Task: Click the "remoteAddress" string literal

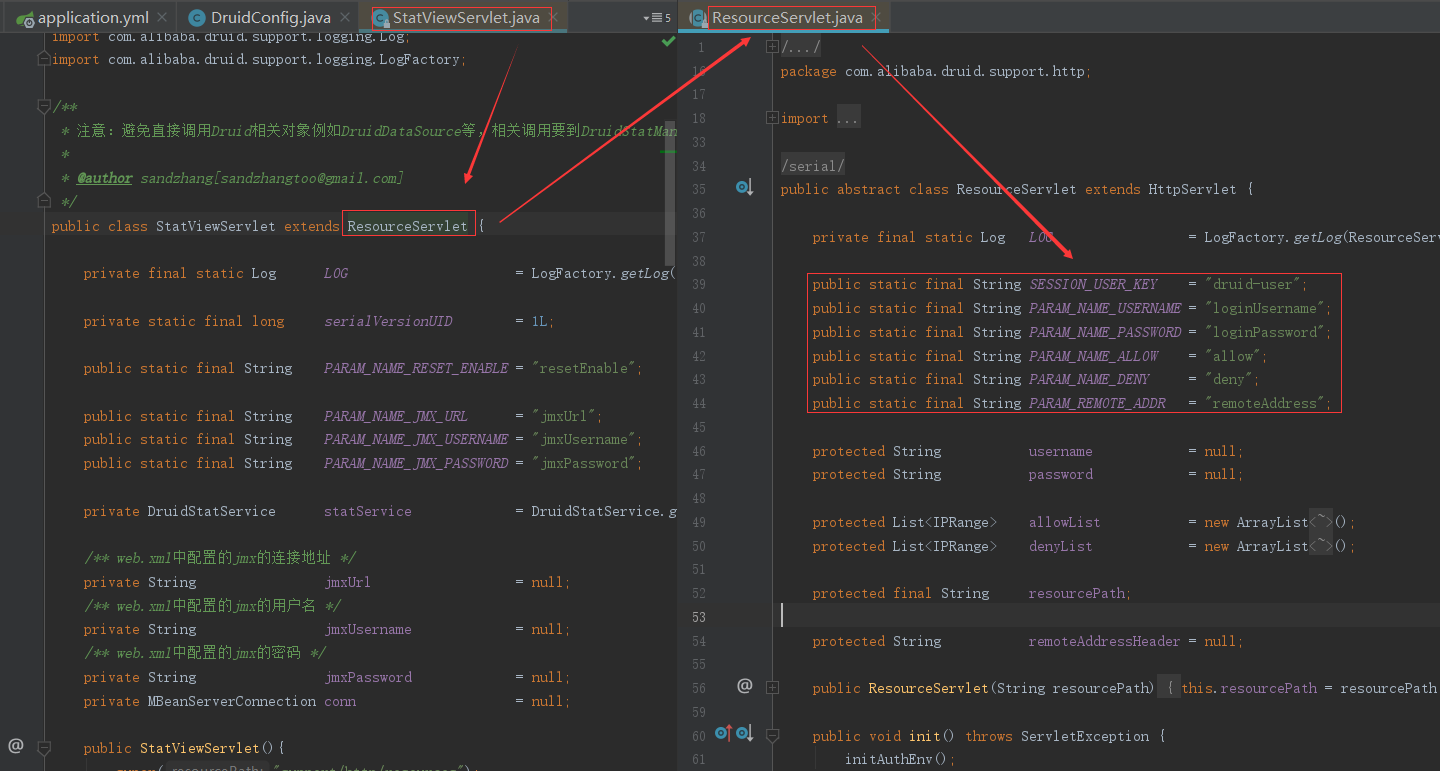Action: [1264, 403]
